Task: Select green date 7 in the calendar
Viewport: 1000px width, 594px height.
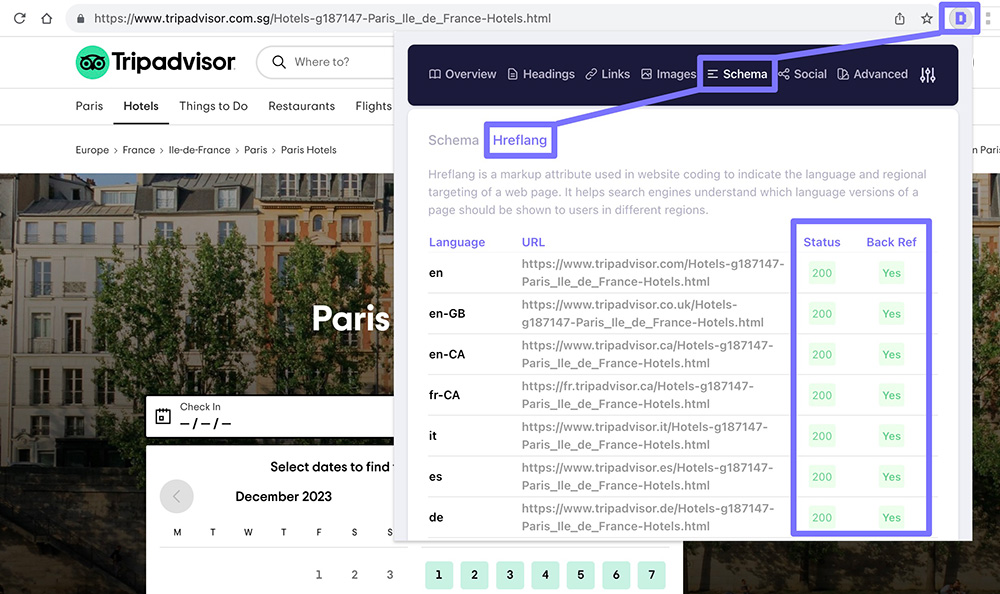Action: point(651,575)
